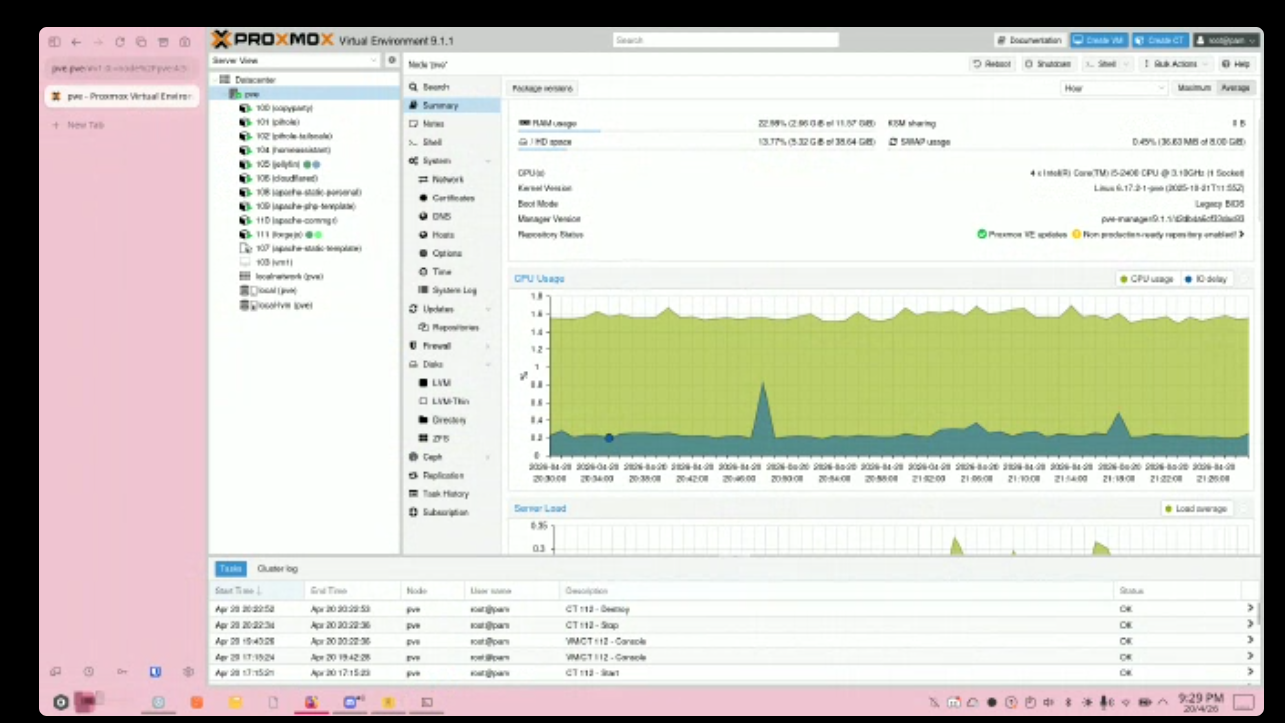Click the Reboot button
Image resolution: width=1285 pixels, height=723 pixels.
[992, 64]
